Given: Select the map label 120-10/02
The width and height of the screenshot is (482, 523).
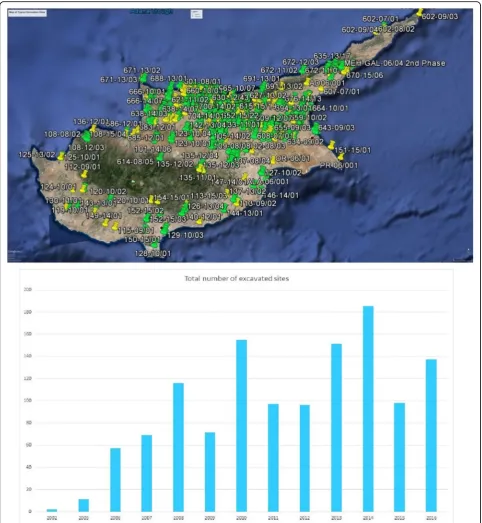Looking at the screenshot, I should (x=108, y=191).
